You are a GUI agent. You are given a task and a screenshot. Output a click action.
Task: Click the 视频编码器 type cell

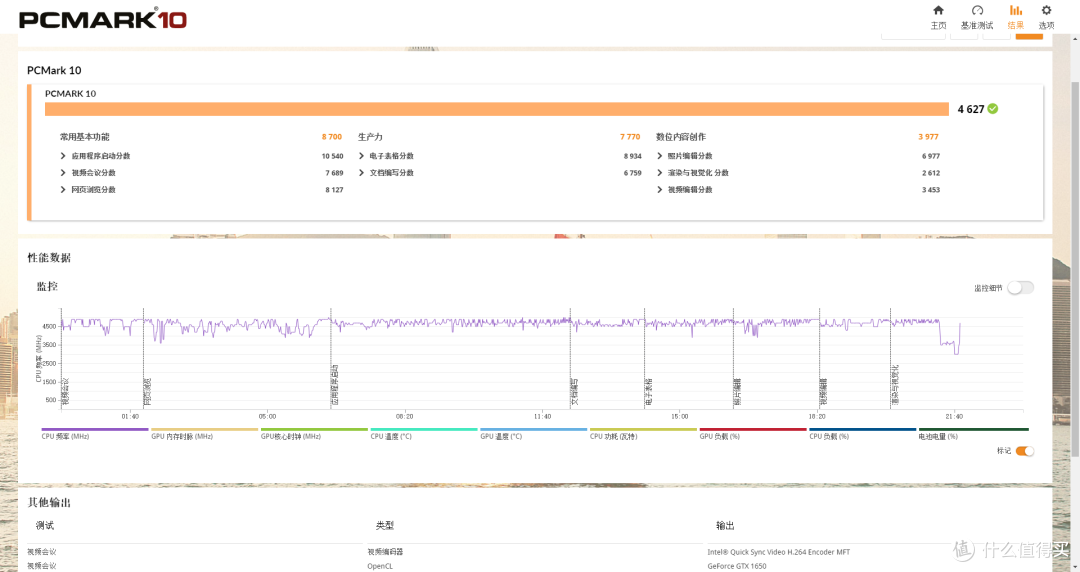click(x=385, y=552)
